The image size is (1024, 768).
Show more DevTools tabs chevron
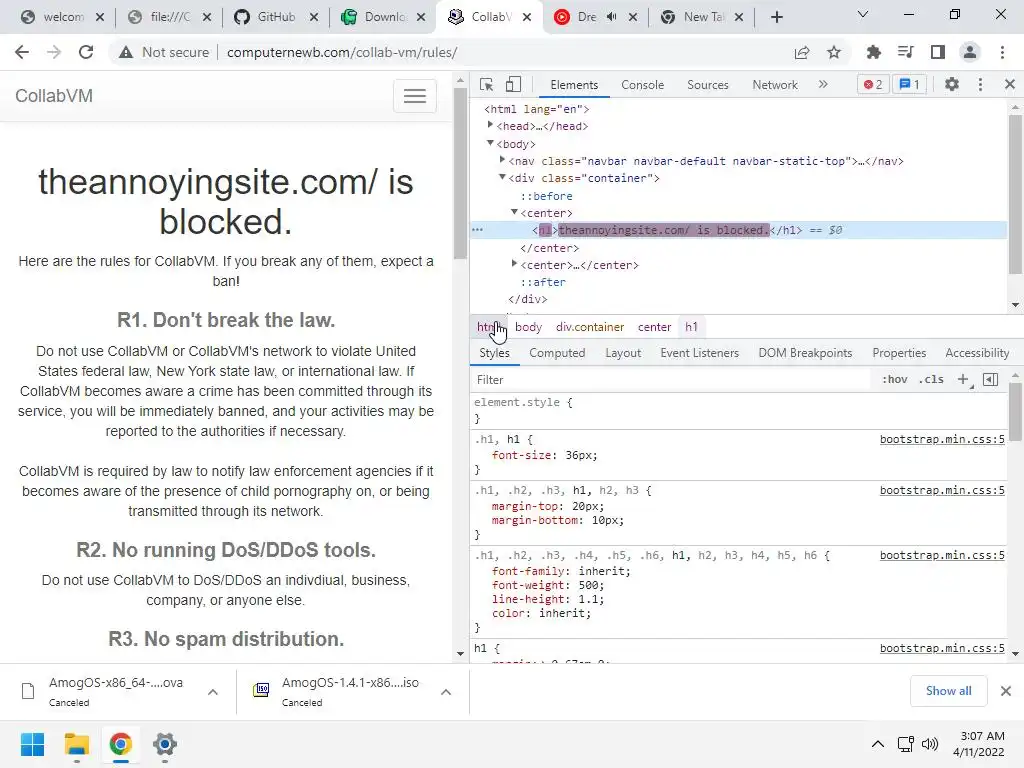823,84
